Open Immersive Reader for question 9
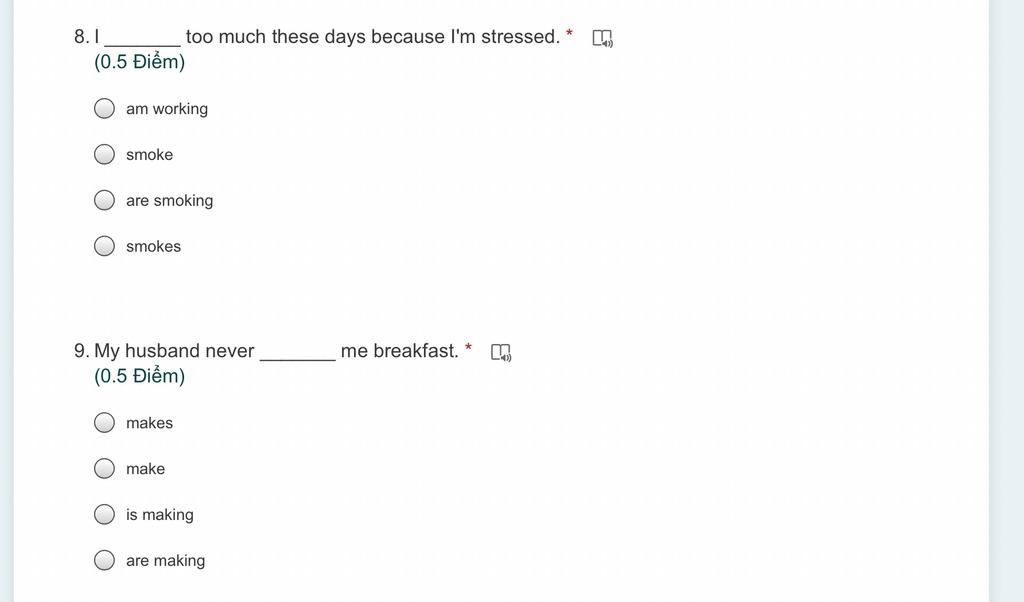This screenshot has width=1024, height=602. 501,353
